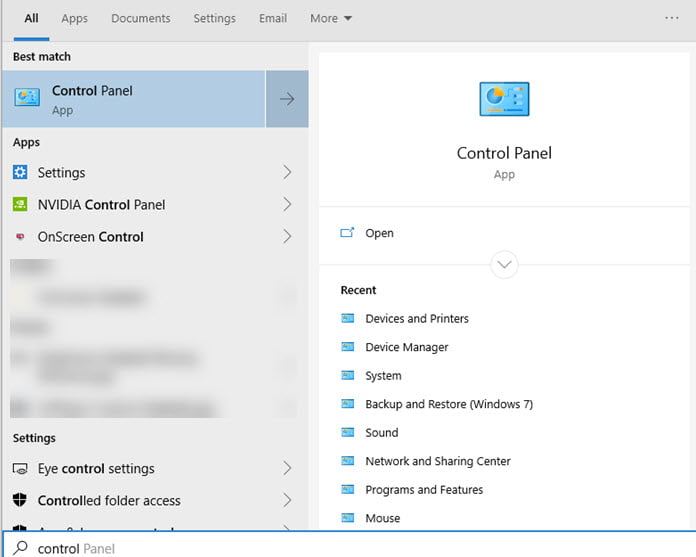Screen dimensions: 696x557
Task: Open Sound recent item
Action: point(381,432)
